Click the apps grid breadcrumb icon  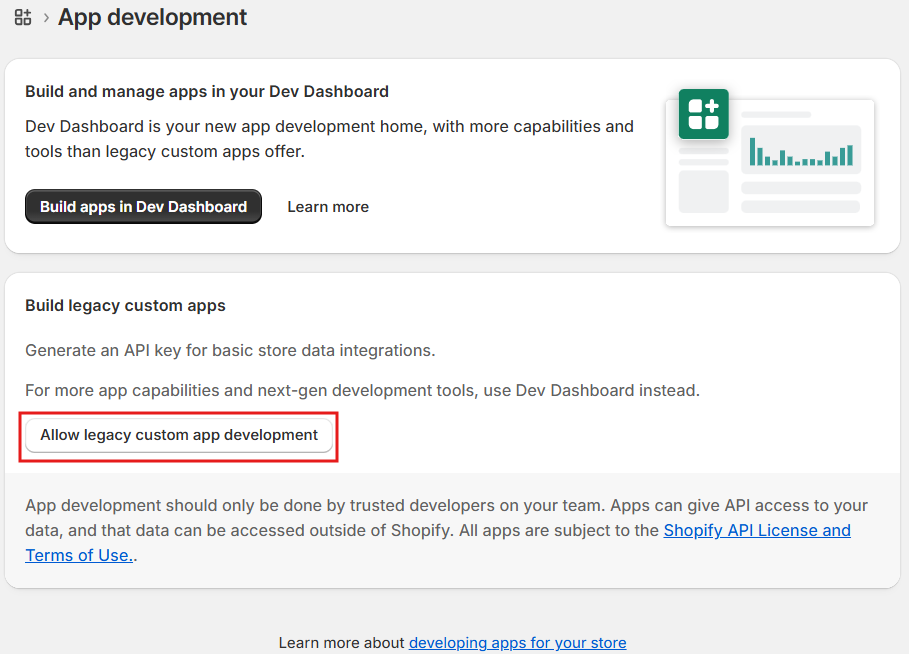click(23, 17)
